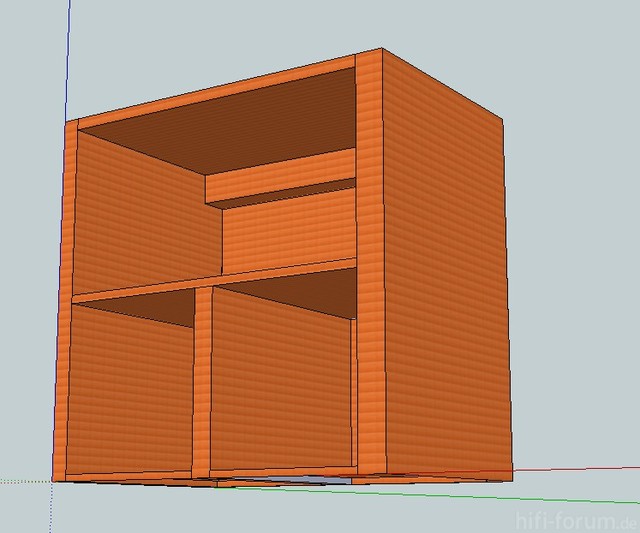Select the front edge of left side panel
Screen dimensions: 640x533
click(x=64, y=302)
